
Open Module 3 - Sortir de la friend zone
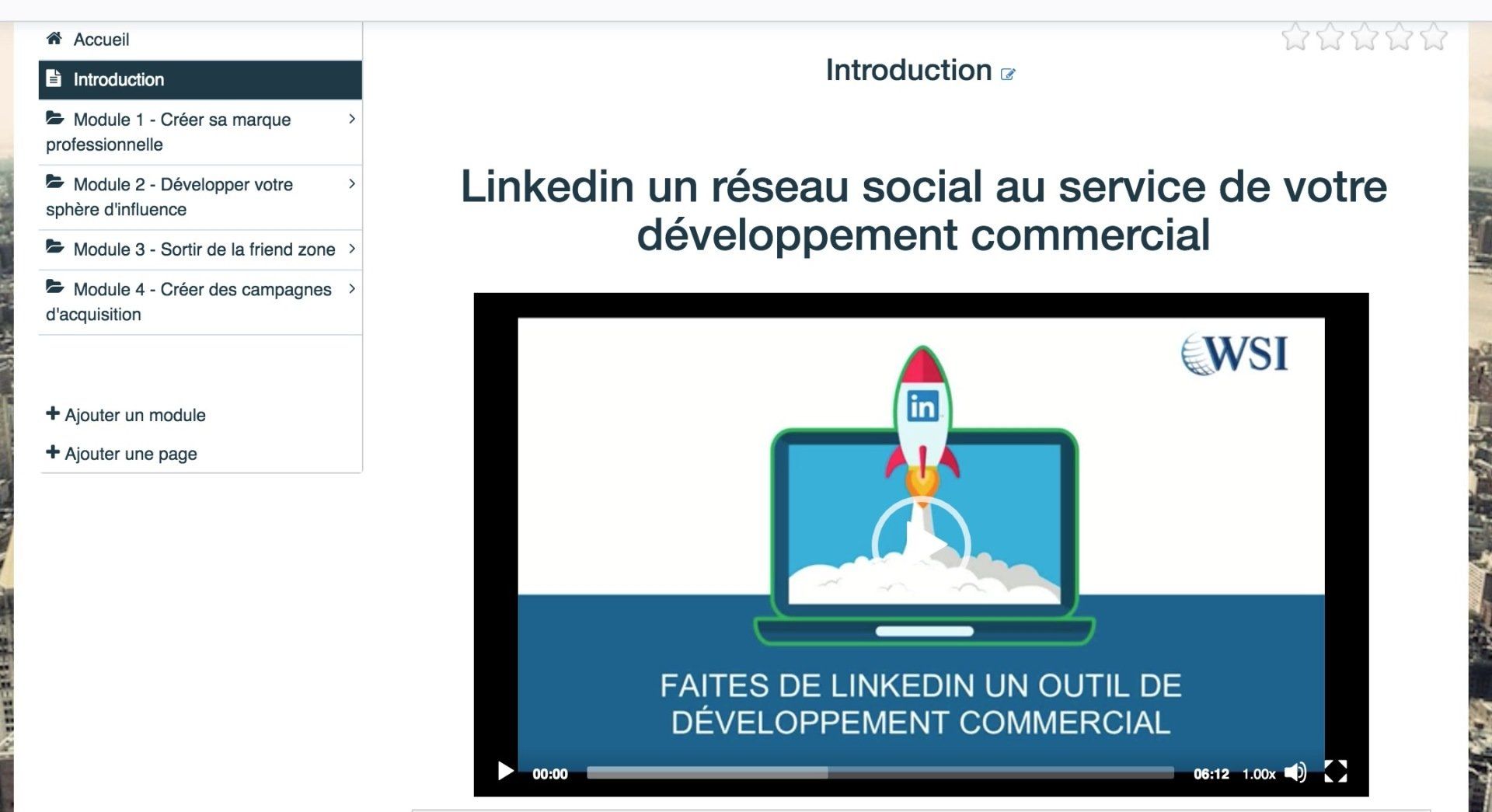(200, 249)
